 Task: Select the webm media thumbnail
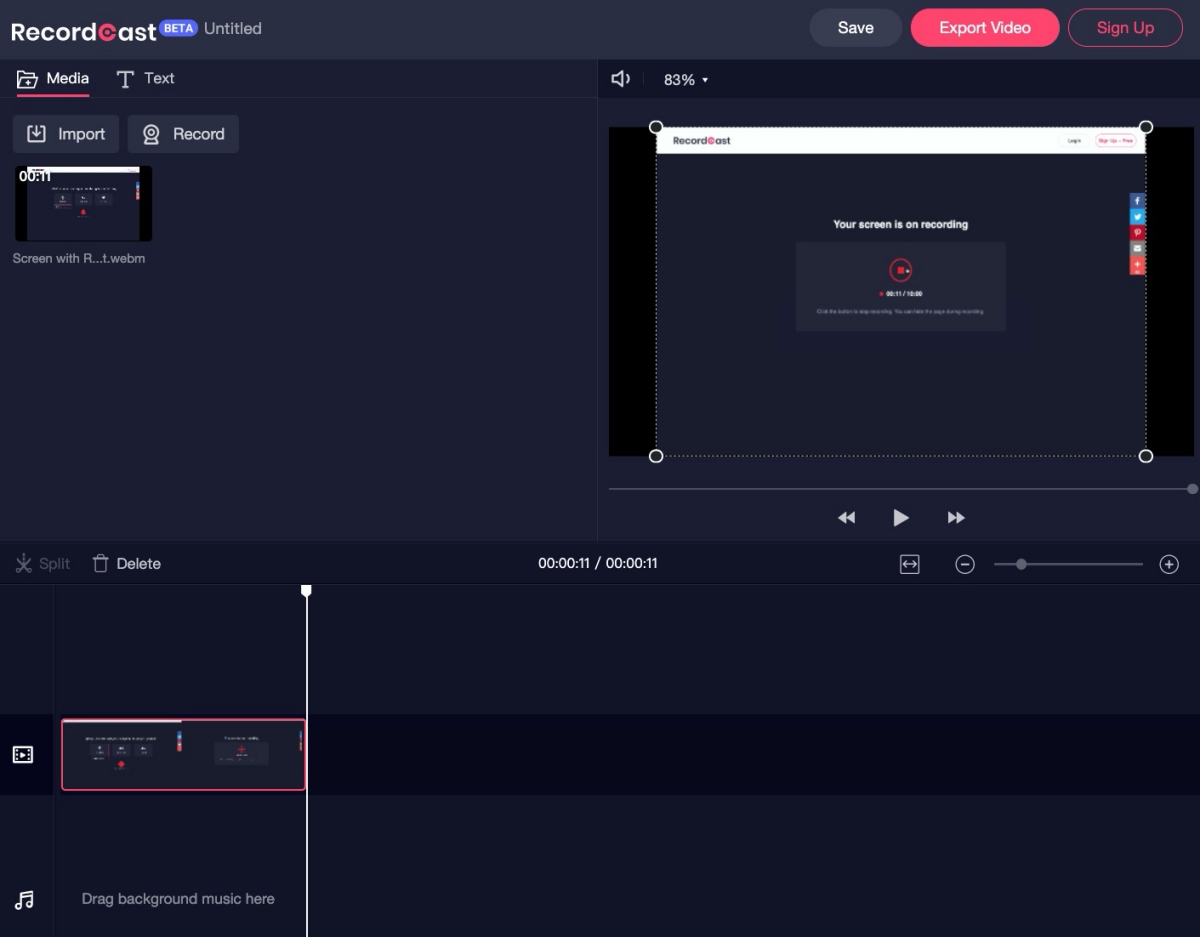coord(84,204)
